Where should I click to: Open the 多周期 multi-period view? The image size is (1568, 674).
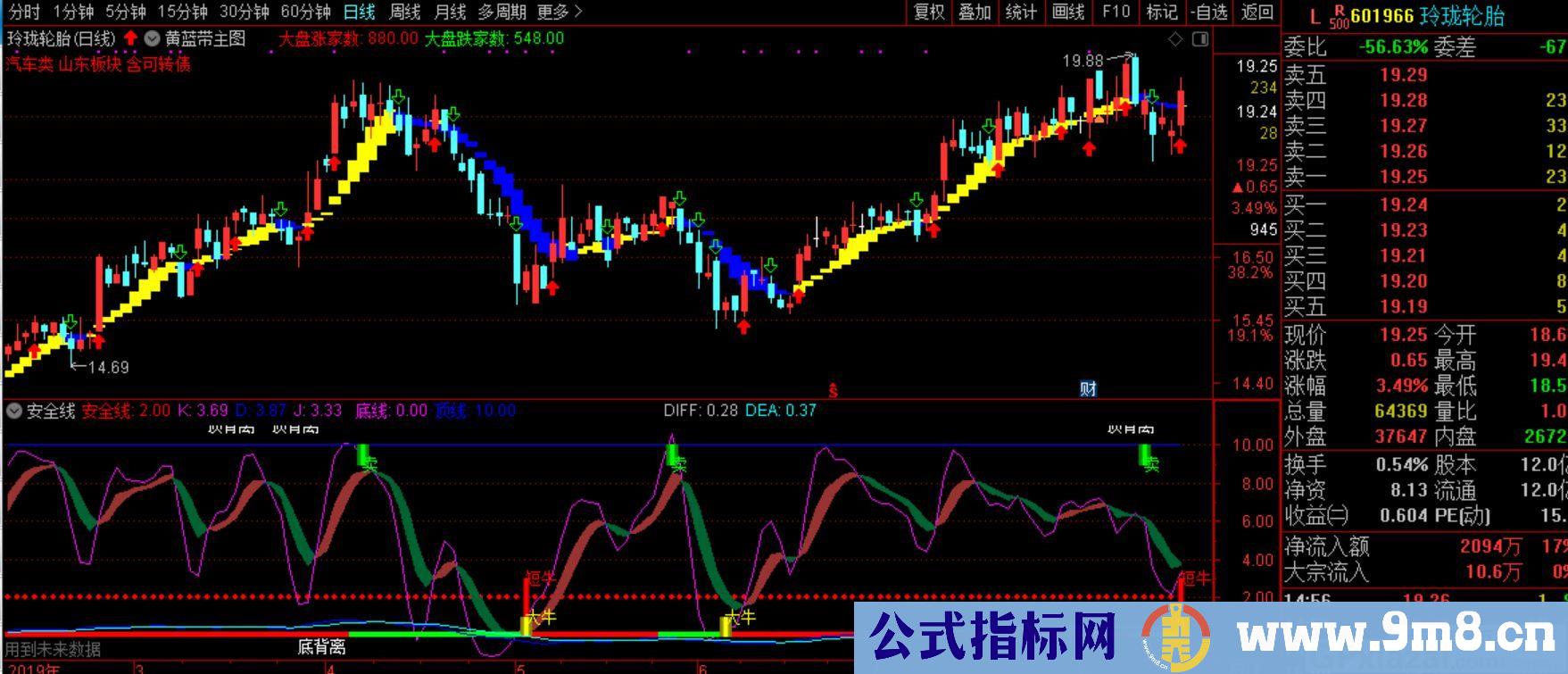click(x=502, y=12)
